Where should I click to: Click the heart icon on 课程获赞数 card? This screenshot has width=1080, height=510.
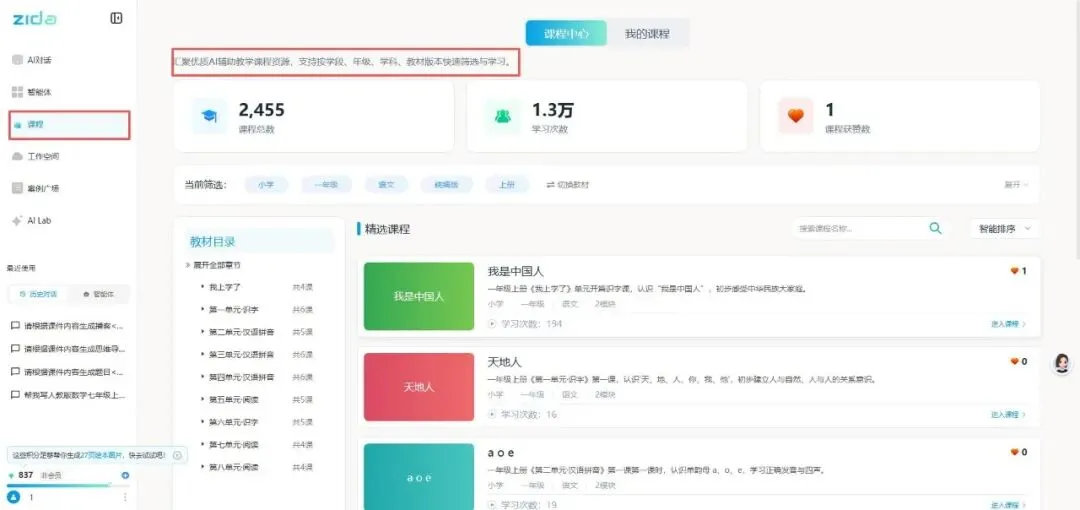click(796, 116)
